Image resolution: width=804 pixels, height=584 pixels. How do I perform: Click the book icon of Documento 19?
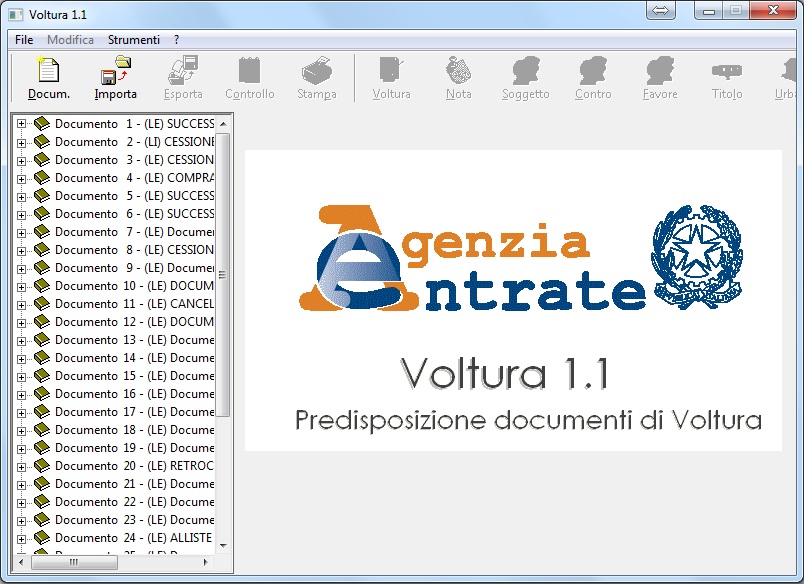(x=42, y=448)
